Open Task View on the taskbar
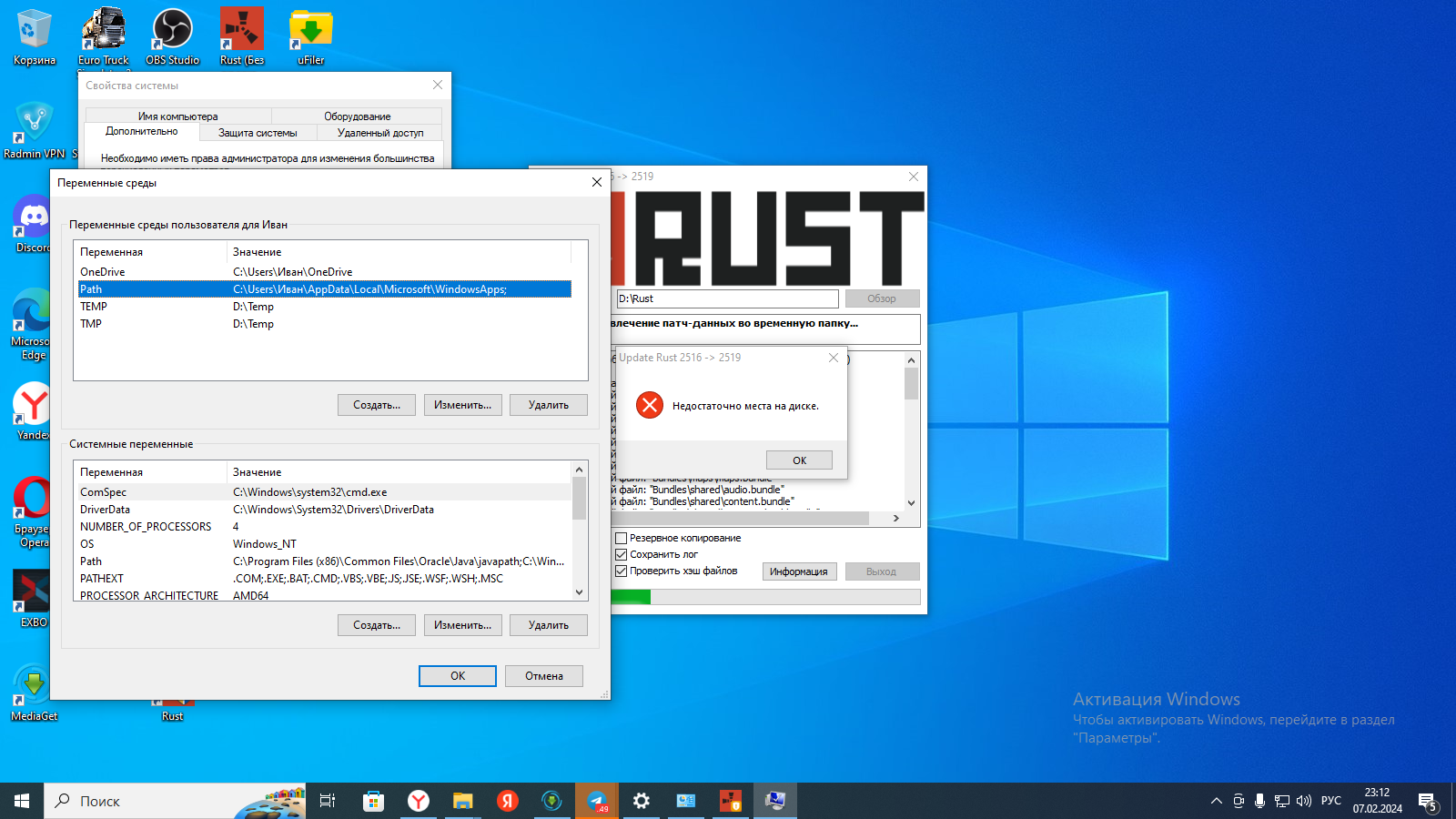 pos(328,801)
